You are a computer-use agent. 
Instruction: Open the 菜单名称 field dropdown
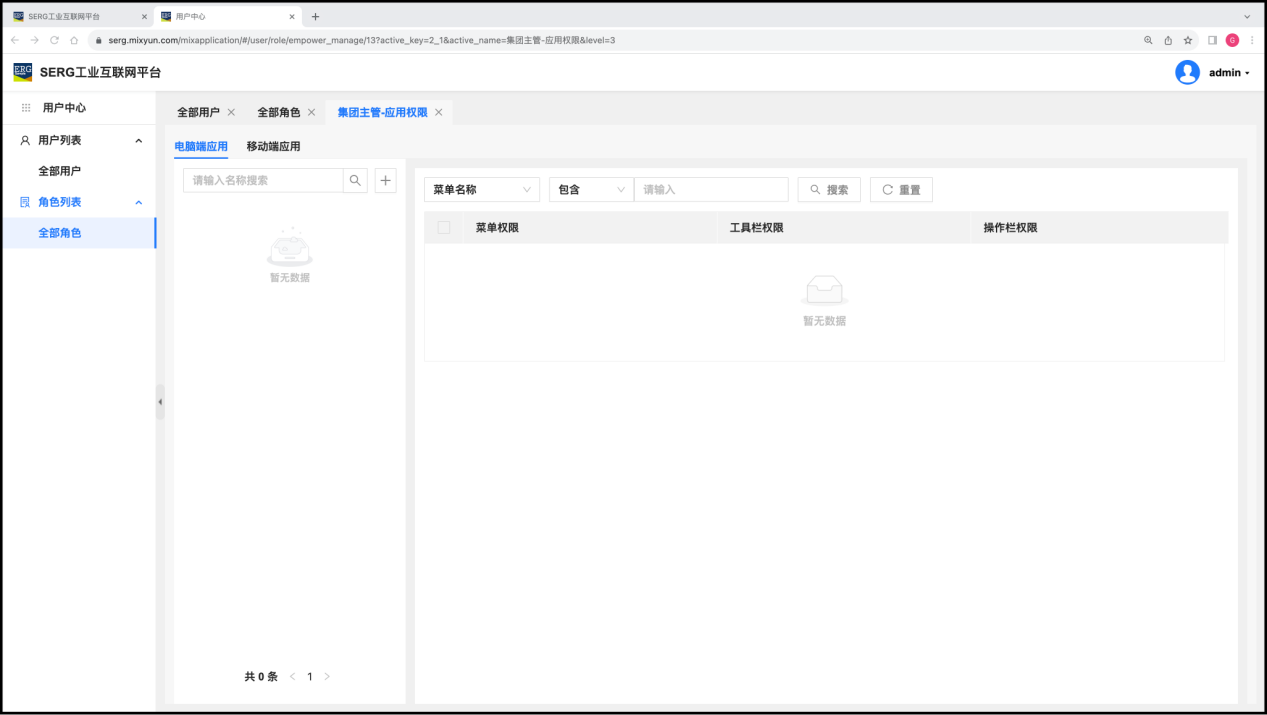(x=481, y=190)
